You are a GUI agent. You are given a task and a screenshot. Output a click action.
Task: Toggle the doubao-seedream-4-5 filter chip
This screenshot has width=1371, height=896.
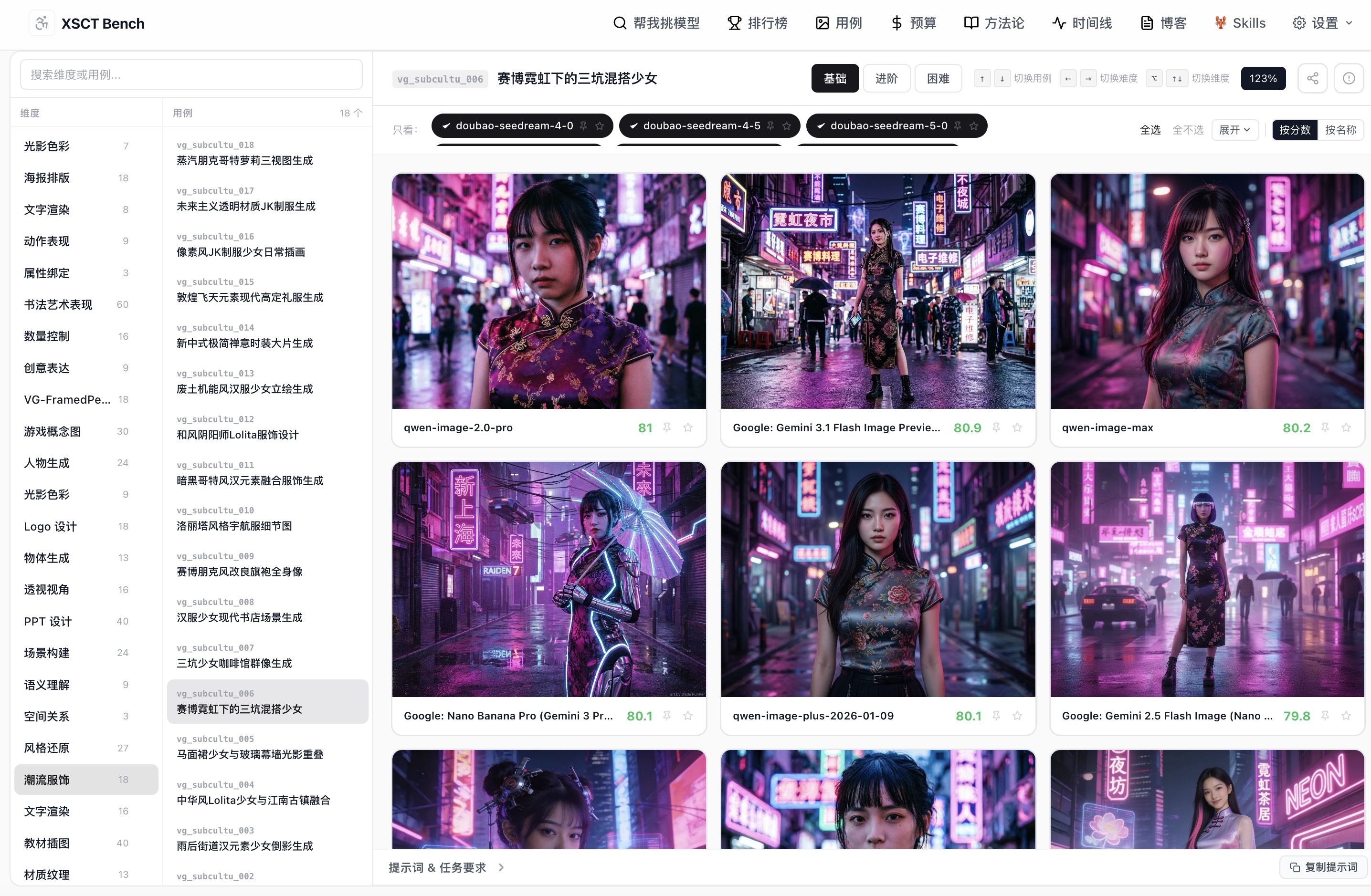702,125
